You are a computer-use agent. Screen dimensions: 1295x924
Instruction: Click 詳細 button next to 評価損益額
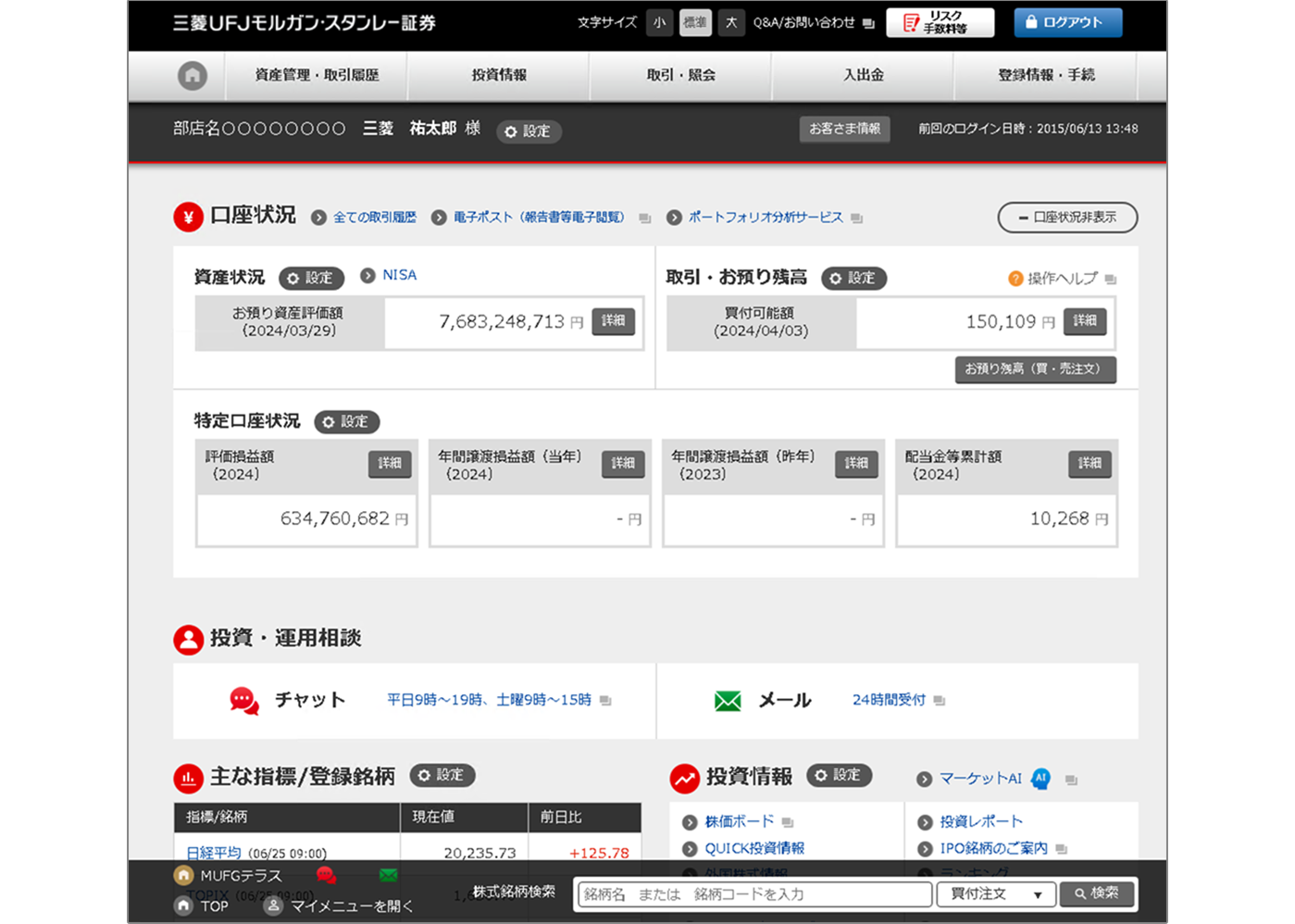point(390,463)
